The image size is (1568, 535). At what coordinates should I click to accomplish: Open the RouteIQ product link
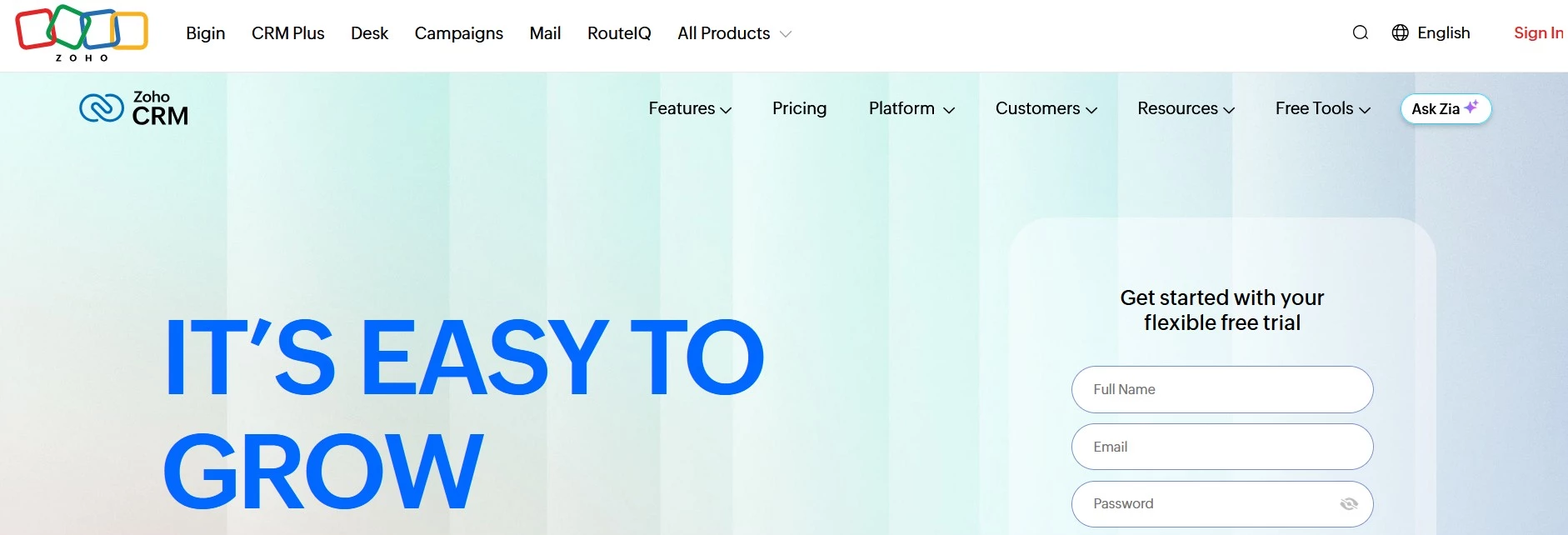(x=619, y=33)
